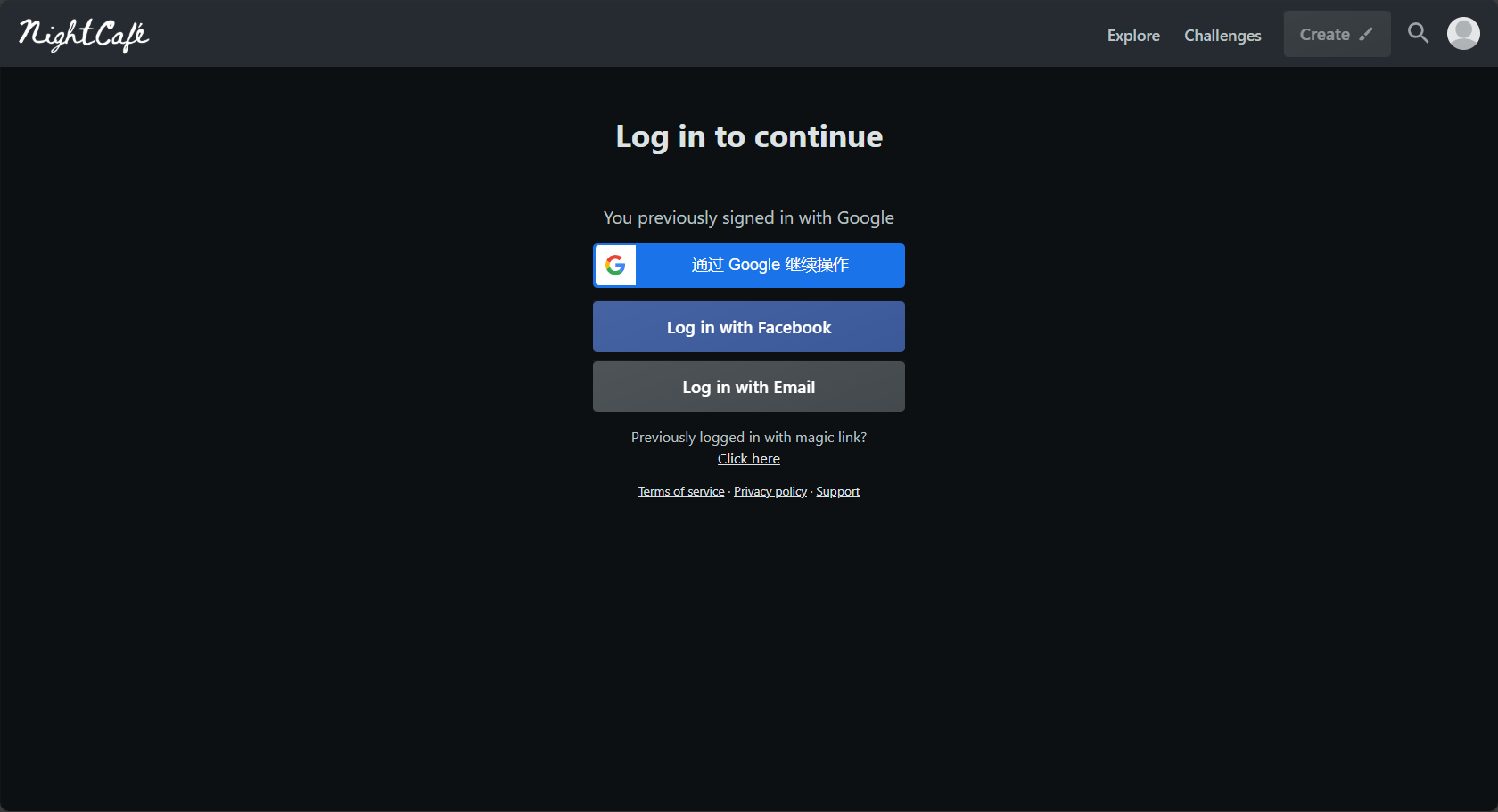Open the Terms of service link
Viewport: 1498px width, 812px height.
click(x=681, y=491)
